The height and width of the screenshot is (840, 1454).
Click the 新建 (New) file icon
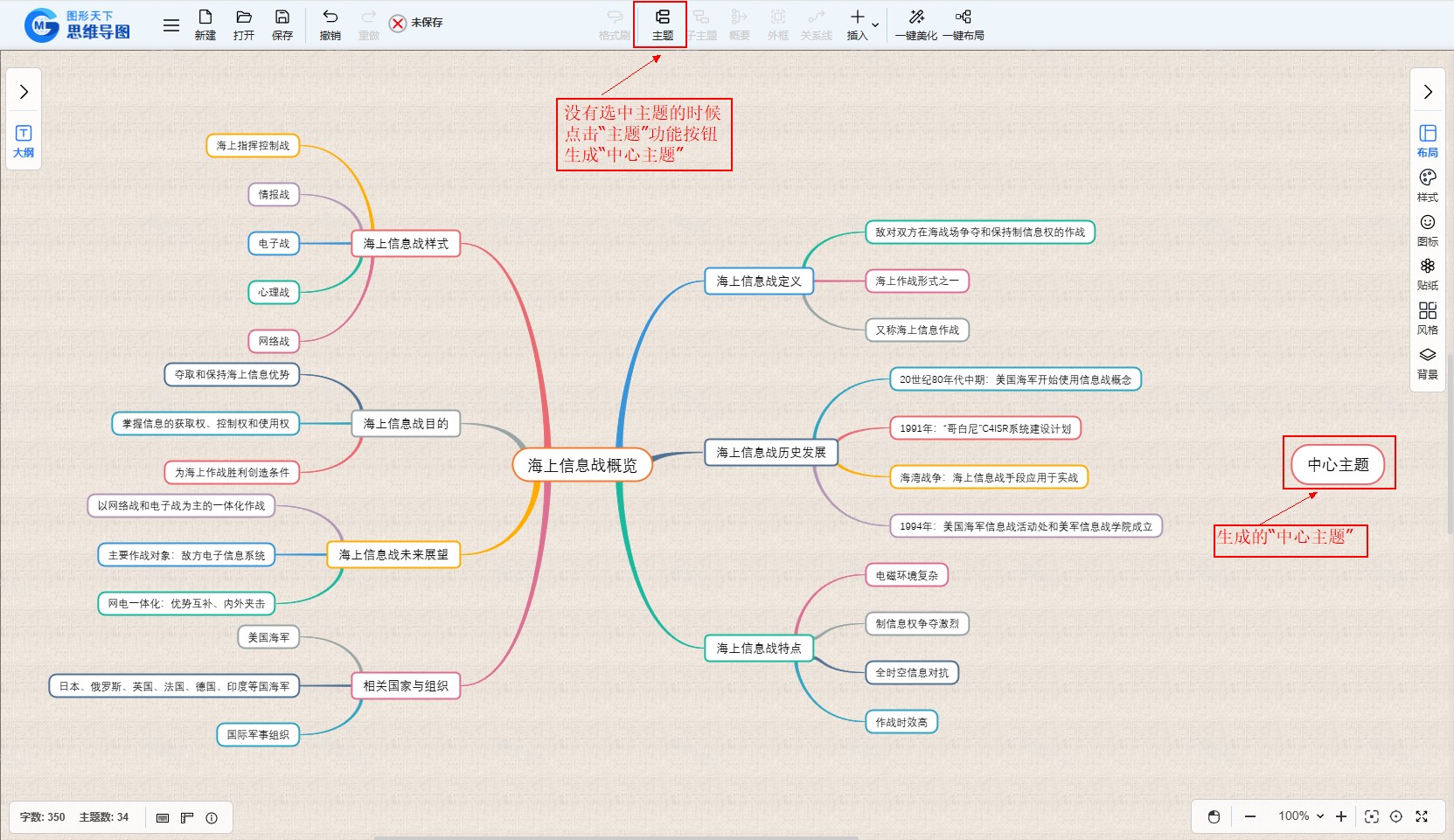coord(205,24)
